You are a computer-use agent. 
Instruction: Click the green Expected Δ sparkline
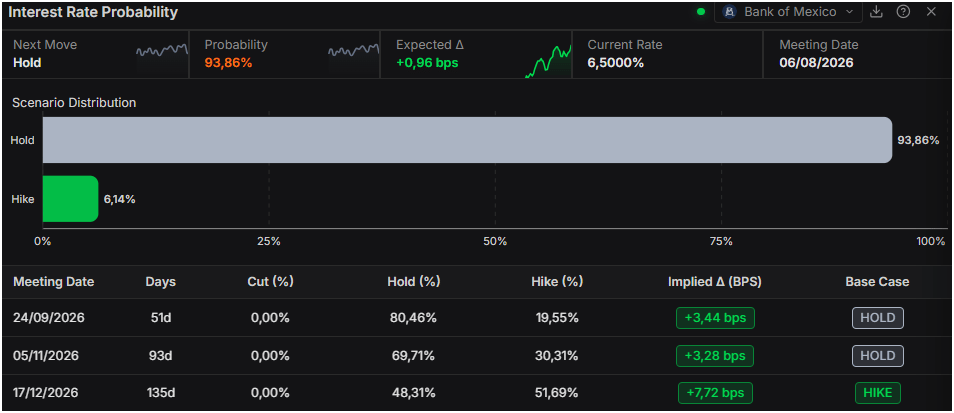click(548, 61)
